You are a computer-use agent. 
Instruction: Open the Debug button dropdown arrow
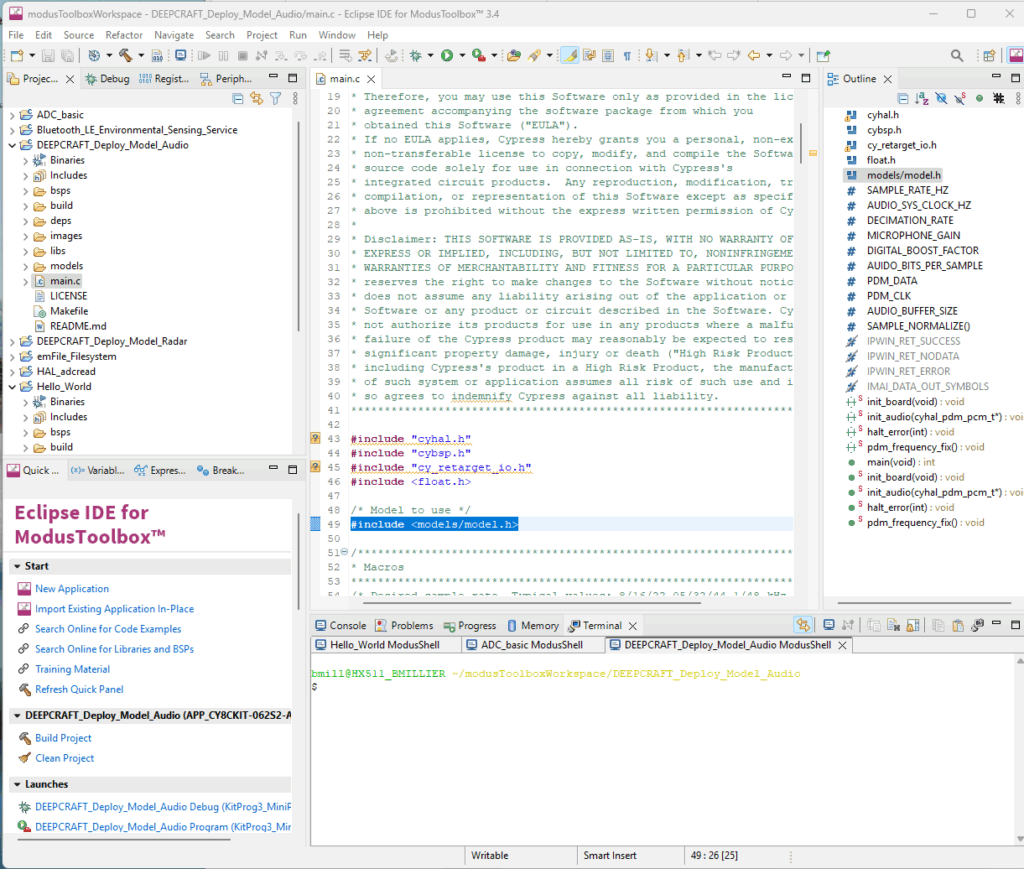click(x=430, y=55)
